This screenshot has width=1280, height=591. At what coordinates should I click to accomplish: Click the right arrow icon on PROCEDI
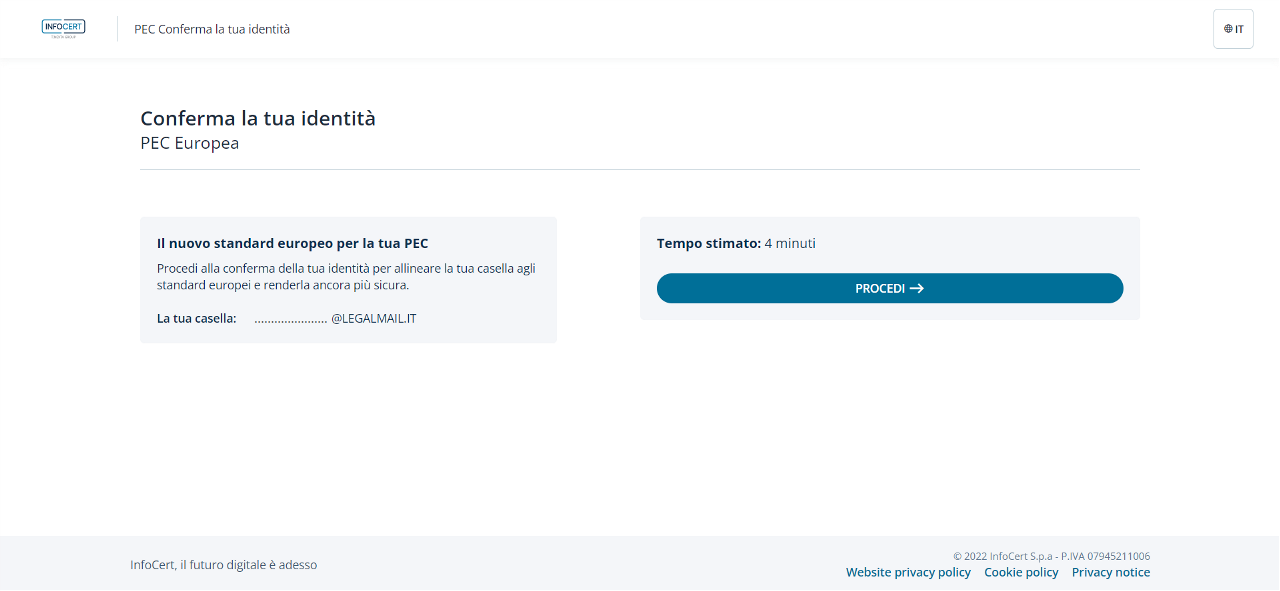pyautogui.click(x=916, y=288)
